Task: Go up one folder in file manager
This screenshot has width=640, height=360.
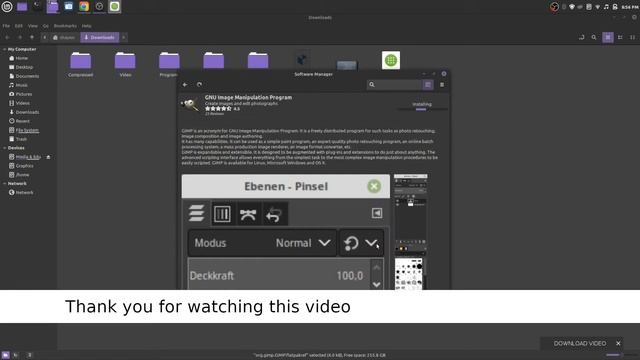Action: [x=32, y=37]
